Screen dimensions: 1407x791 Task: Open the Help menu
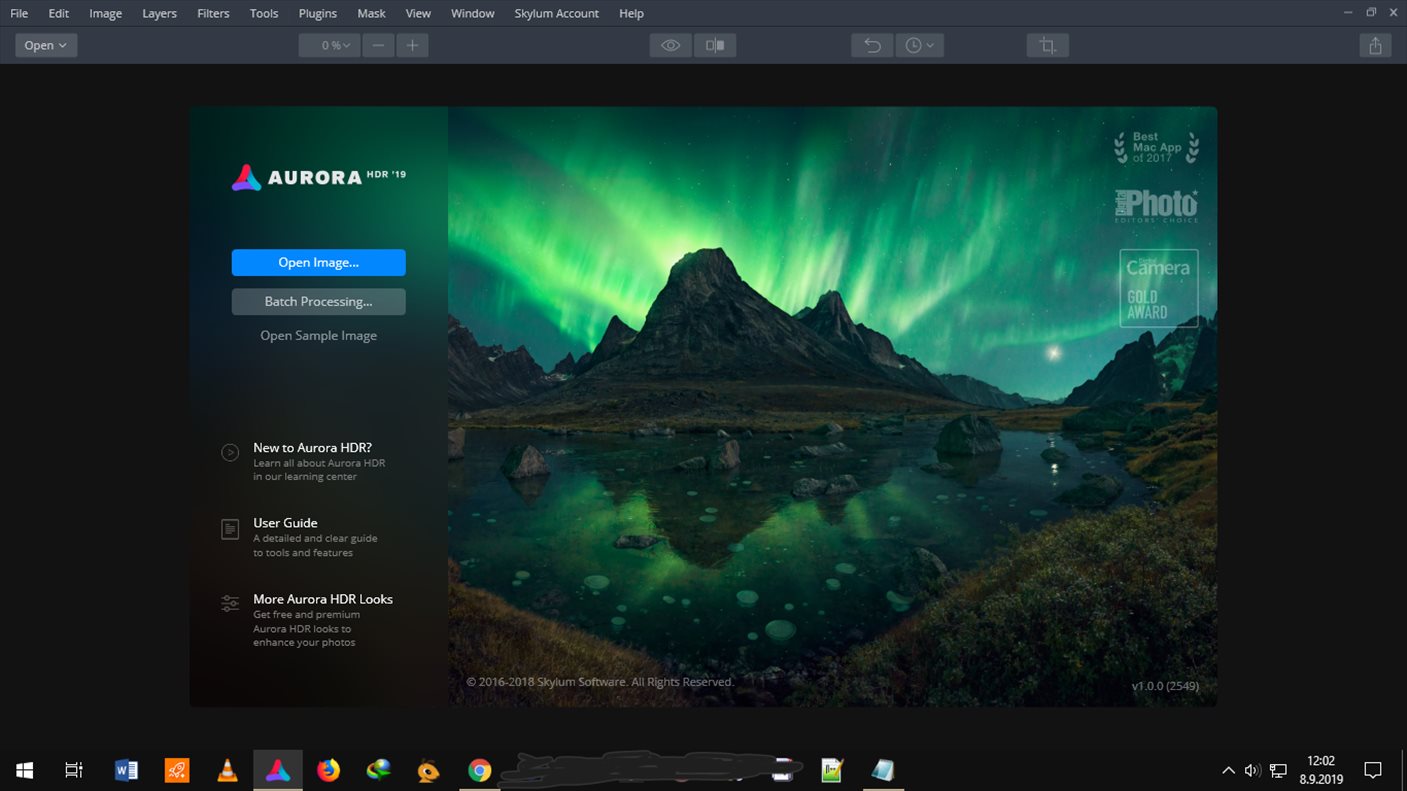(x=631, y=13)
